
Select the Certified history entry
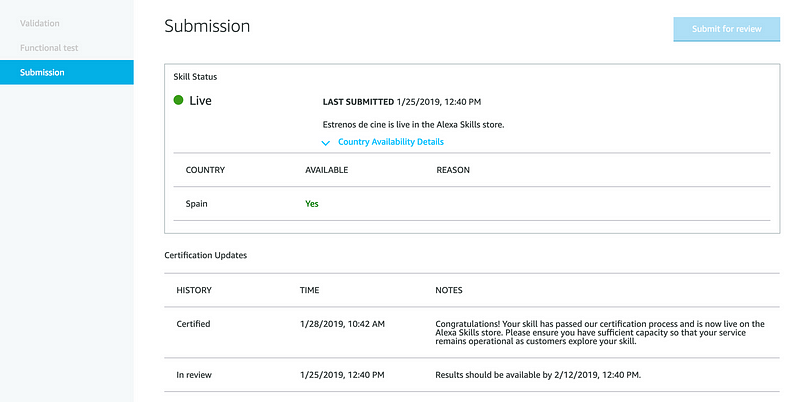[193, 324]
